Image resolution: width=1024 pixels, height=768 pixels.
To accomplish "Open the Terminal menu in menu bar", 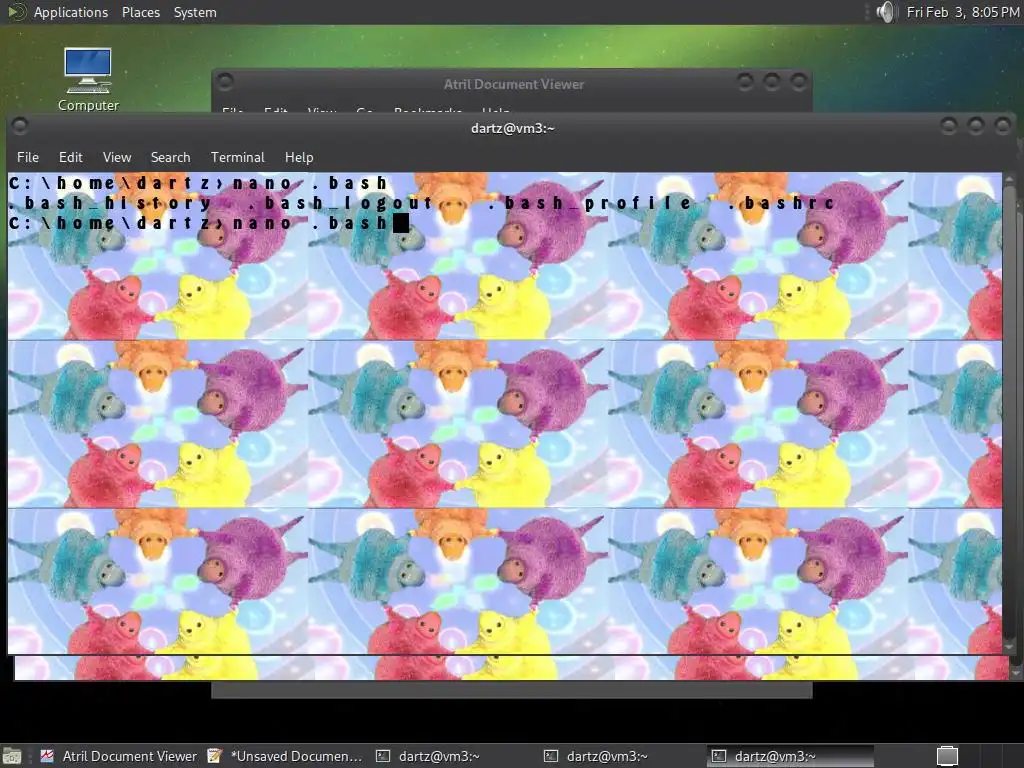I will 238,157.
